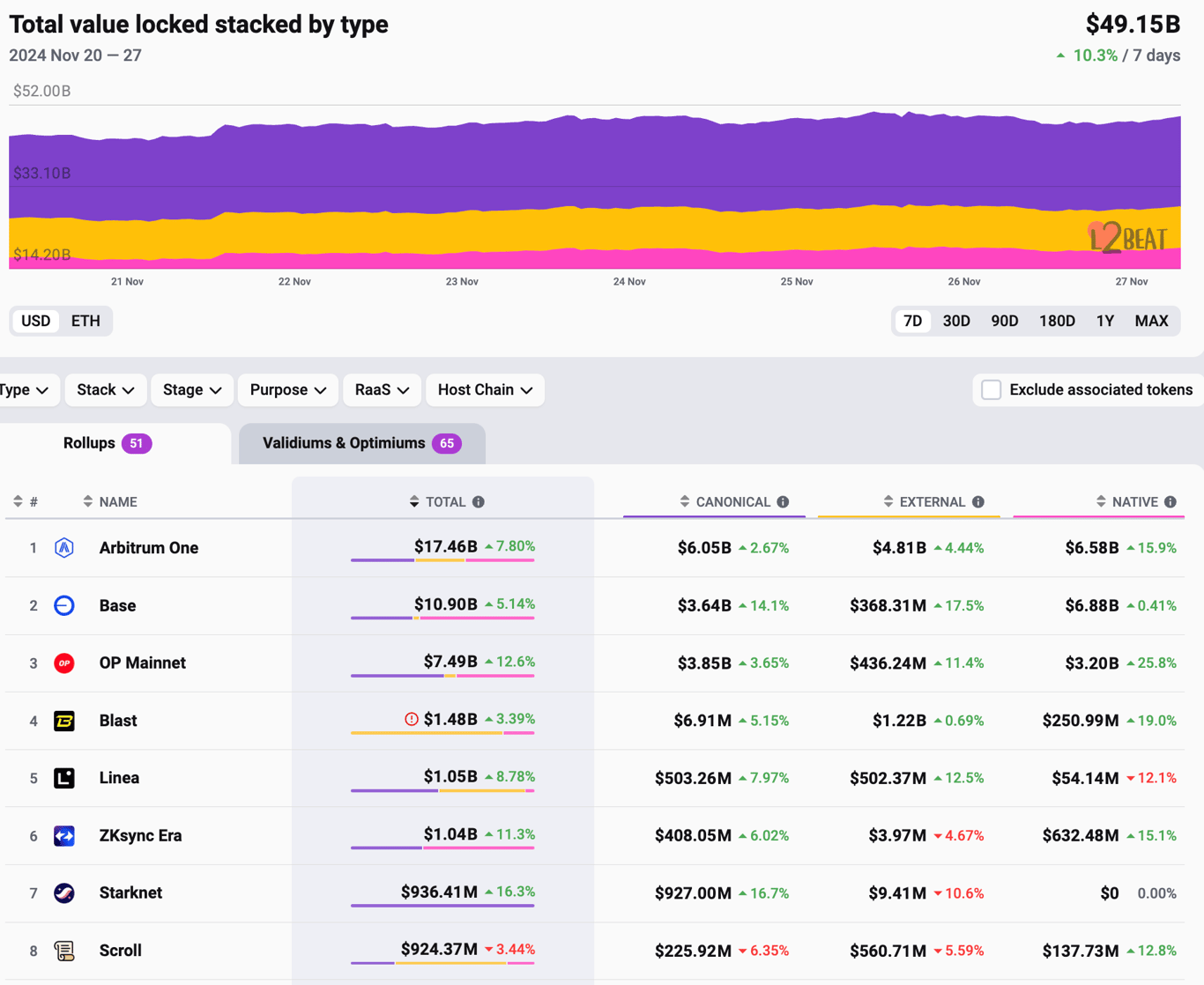This screenshot has height=985, width=1204.
Task: Click the 10.3% / 7 days change text
Action: pyautogui.click(x=1126, y=56)
